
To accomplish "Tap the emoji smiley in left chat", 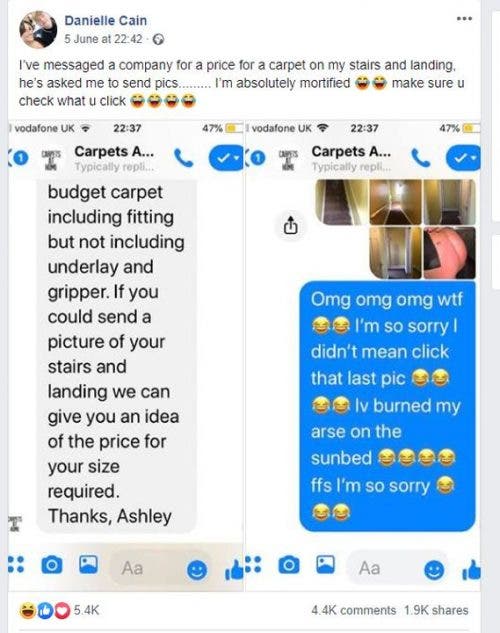I will [x=197, y=570].
